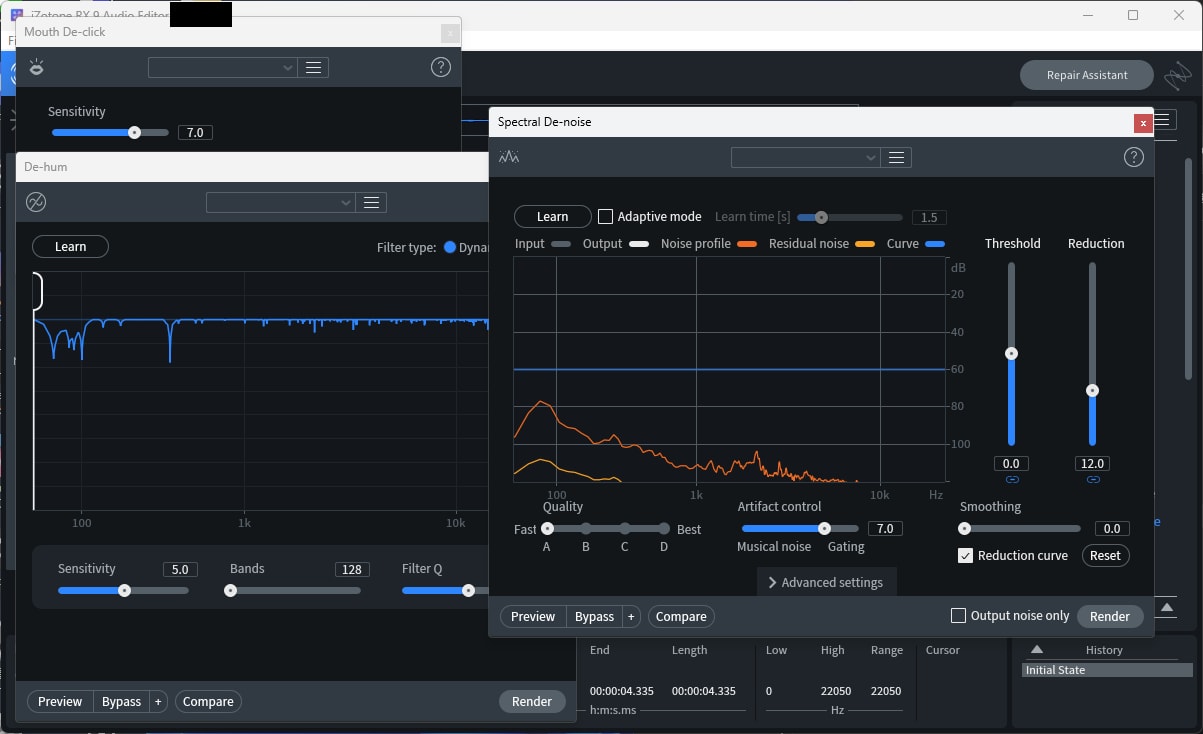Open the Mouth De-click preset menu icon

(313, 67)
